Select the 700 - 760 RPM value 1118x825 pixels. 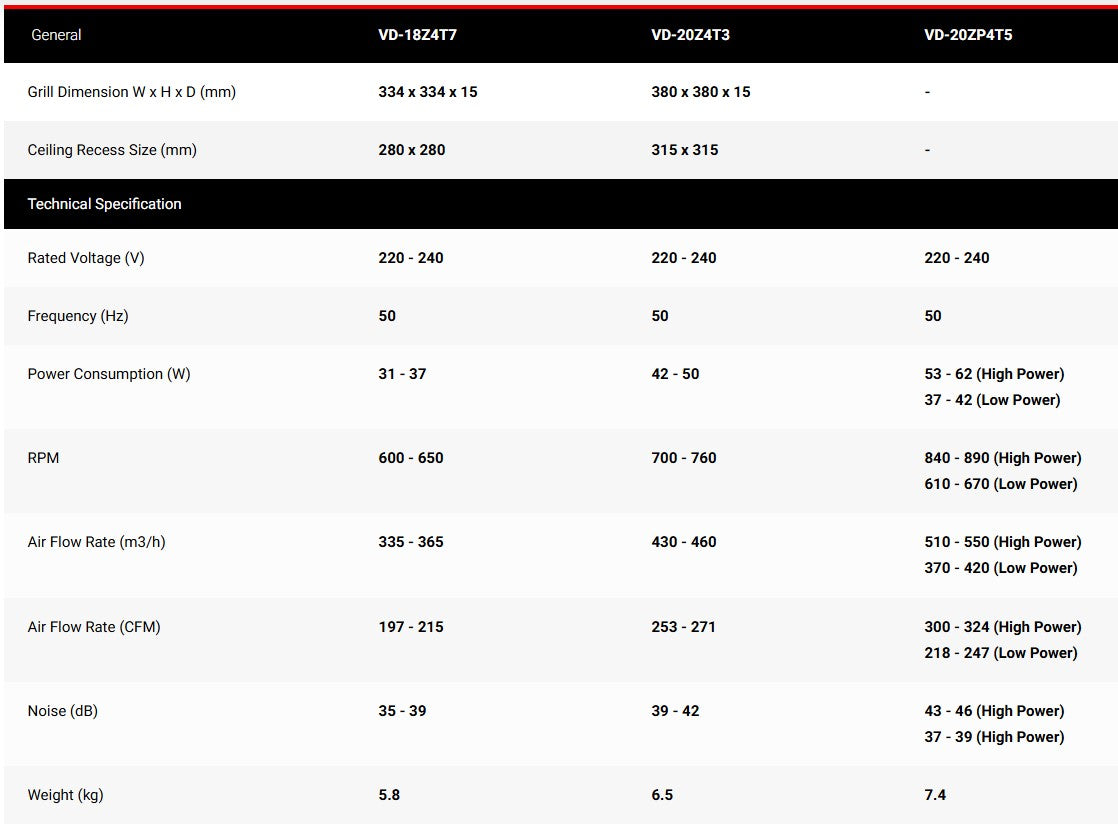pos(684,458)
